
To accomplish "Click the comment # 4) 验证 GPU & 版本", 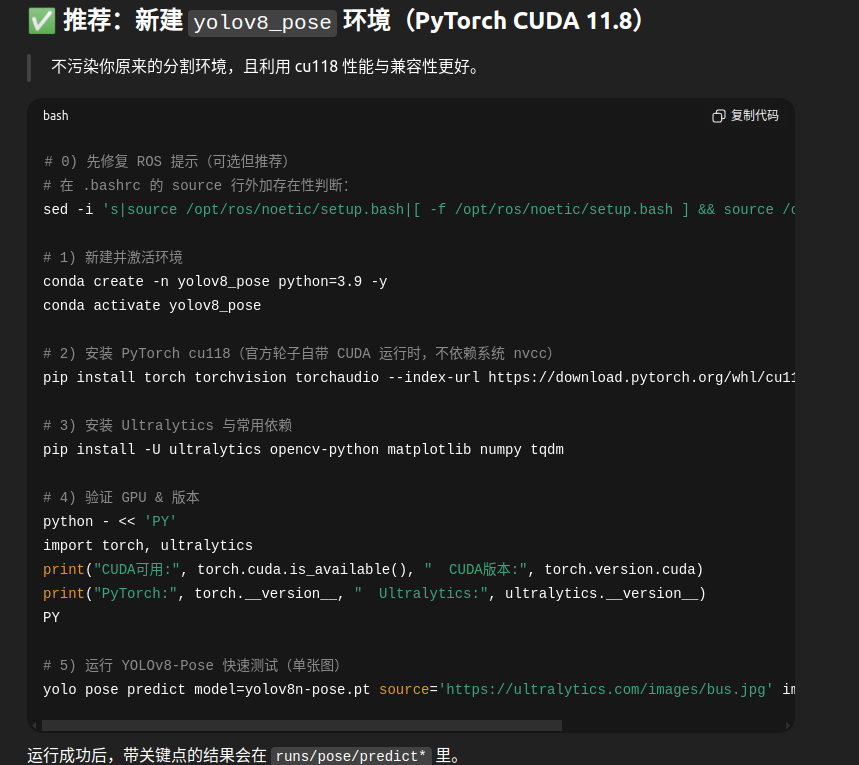I will coord(120,497).
